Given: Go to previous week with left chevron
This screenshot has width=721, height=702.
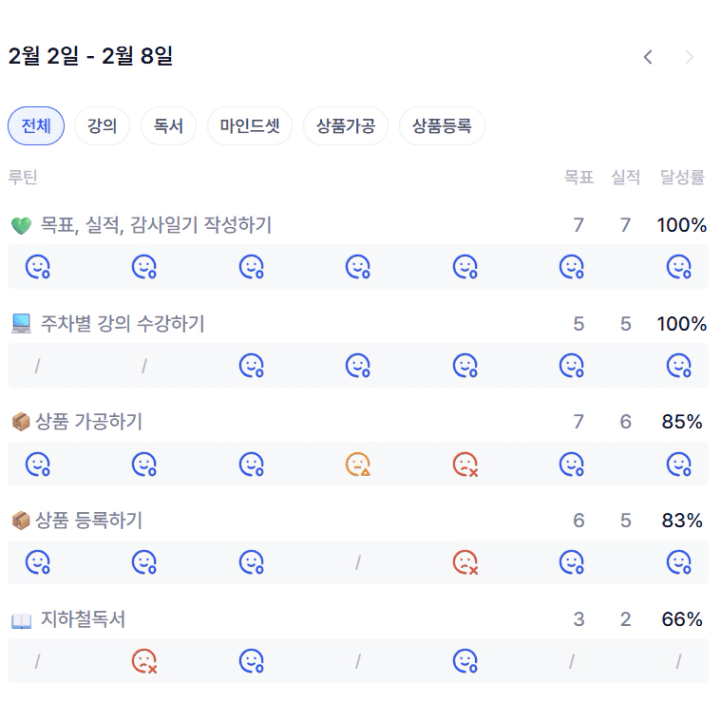Looking at the screenshot, I should tap(648, 57).
